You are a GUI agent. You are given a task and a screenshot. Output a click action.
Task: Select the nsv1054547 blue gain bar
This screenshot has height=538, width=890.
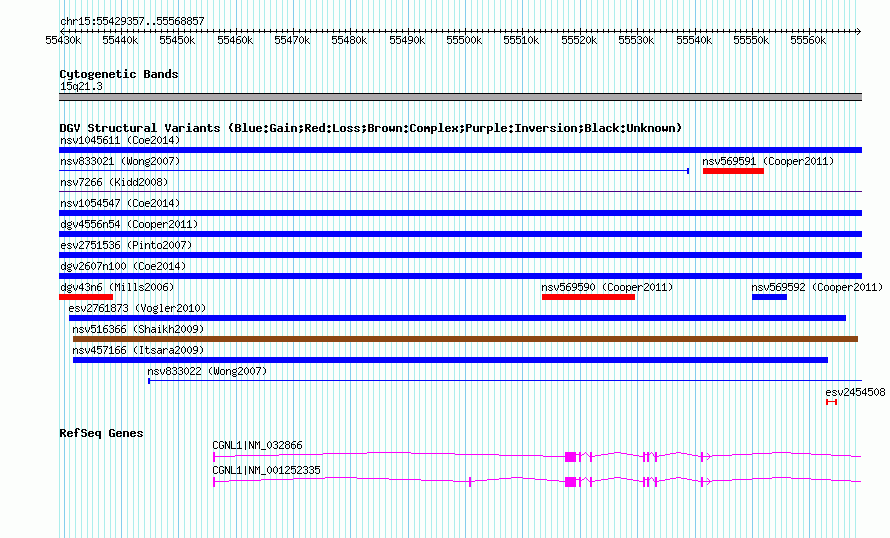(x=460, y=213)
